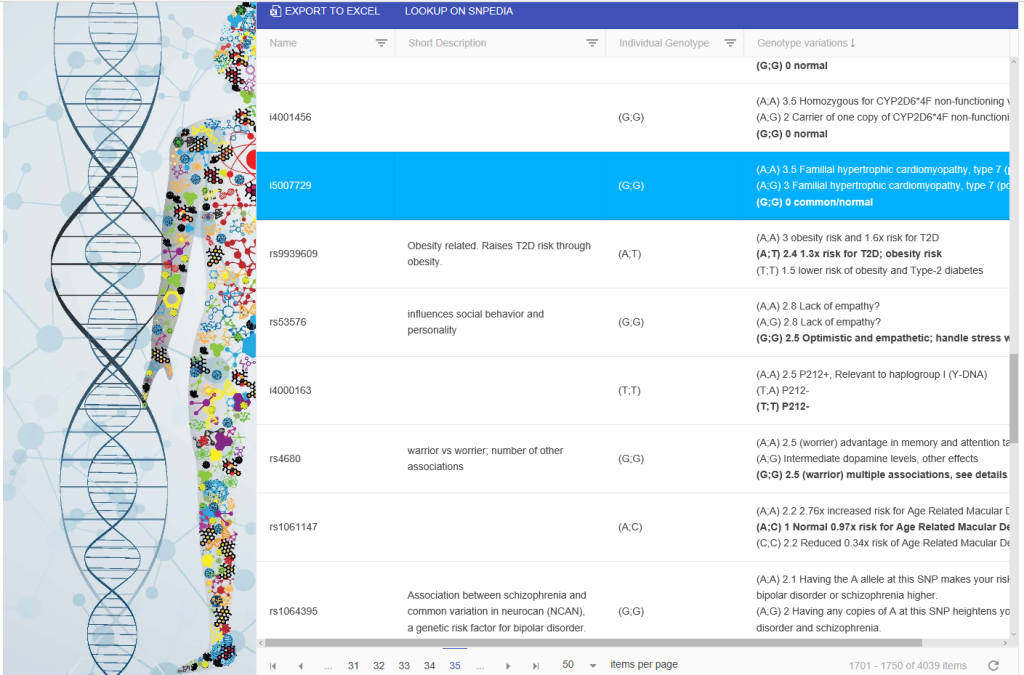Select the rs9939609 row
This screenshot has width=1024, height=675.
[x=294, y=254]
